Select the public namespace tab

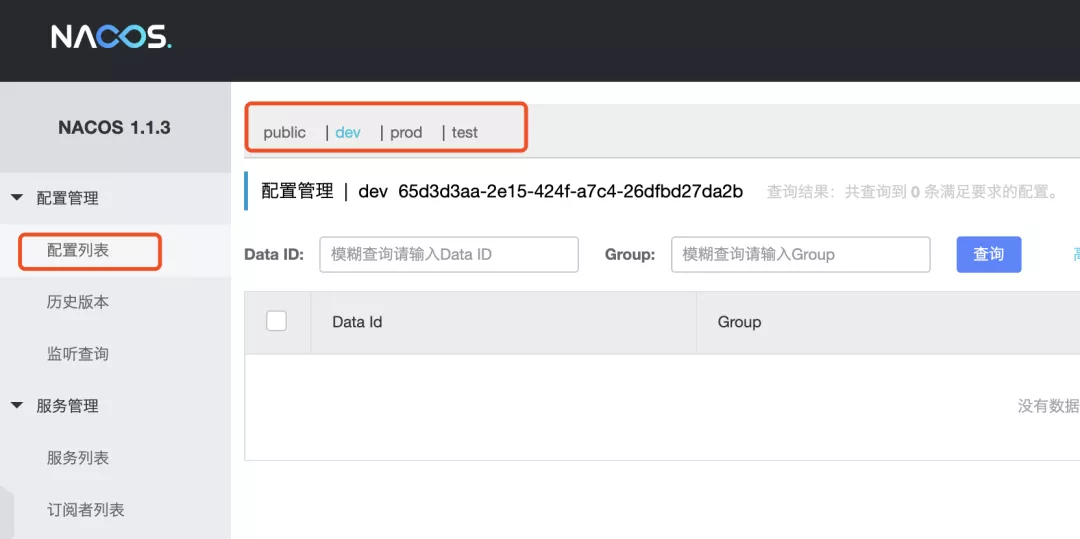pyautogui.click(x=284, y=132)
